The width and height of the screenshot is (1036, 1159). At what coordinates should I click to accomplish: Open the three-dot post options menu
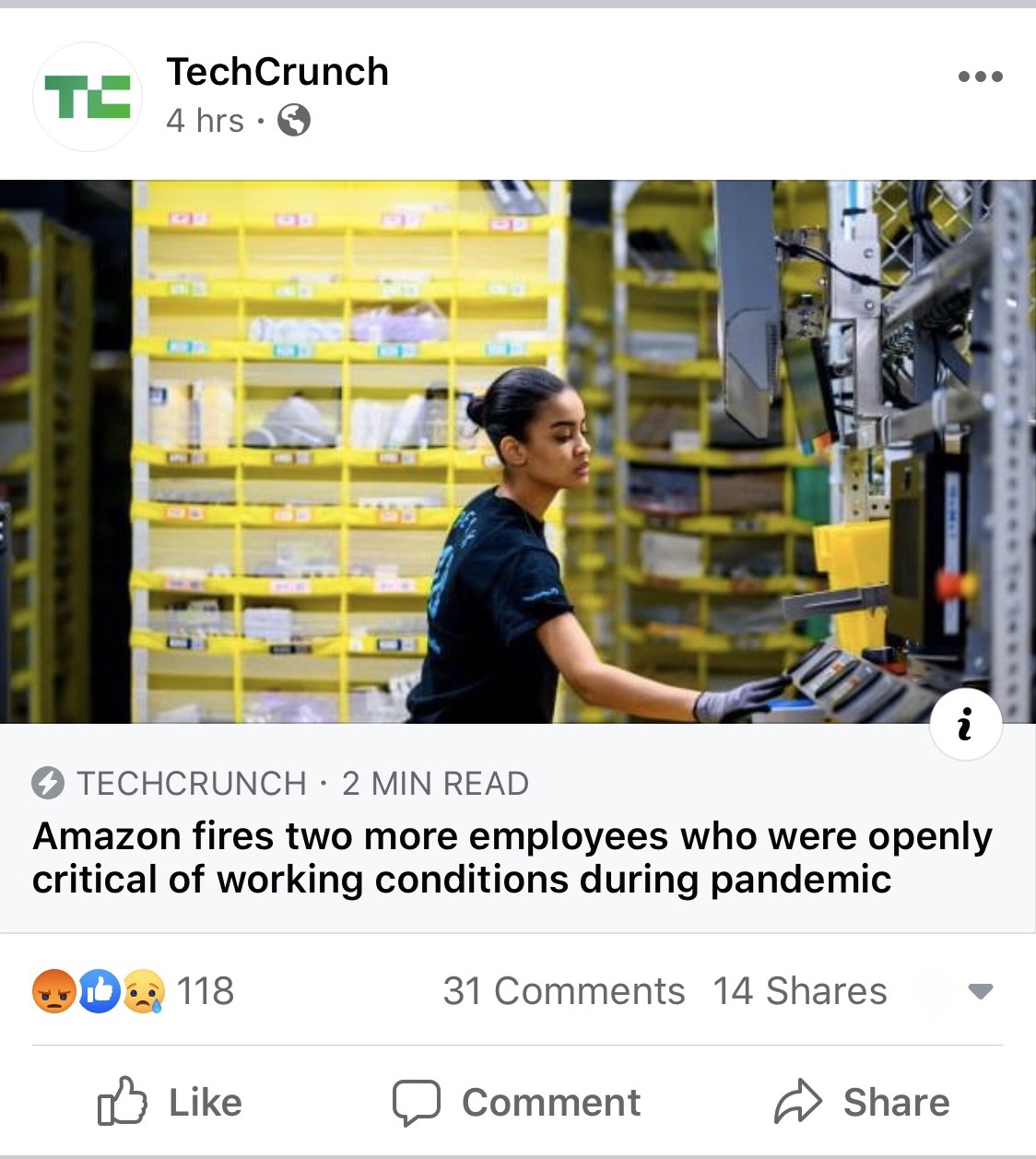tap(980, 77)
